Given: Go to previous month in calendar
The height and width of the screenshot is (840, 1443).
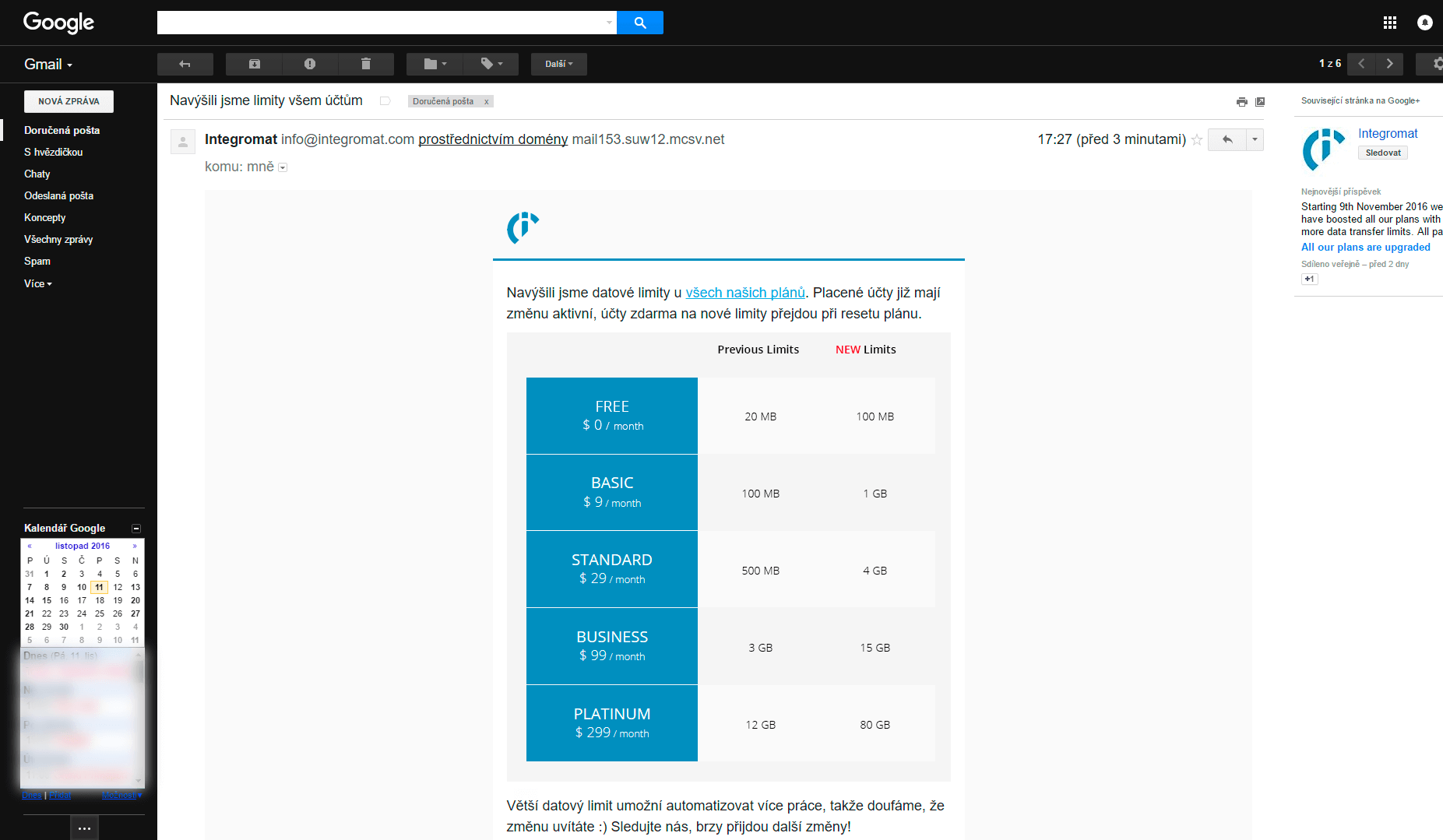Looking at the screenshot, I should [x=30, y=547].
